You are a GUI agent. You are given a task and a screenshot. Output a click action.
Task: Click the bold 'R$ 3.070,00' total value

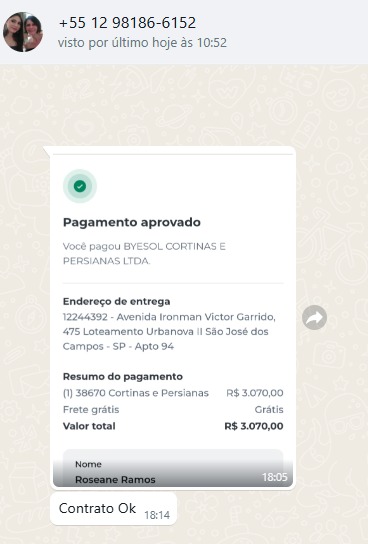tap(254, 426)
